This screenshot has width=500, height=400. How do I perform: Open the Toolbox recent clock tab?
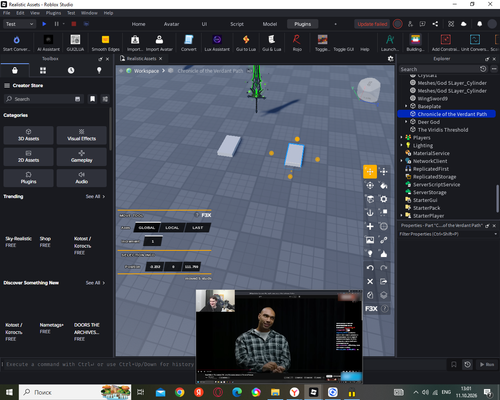(71, 70)
